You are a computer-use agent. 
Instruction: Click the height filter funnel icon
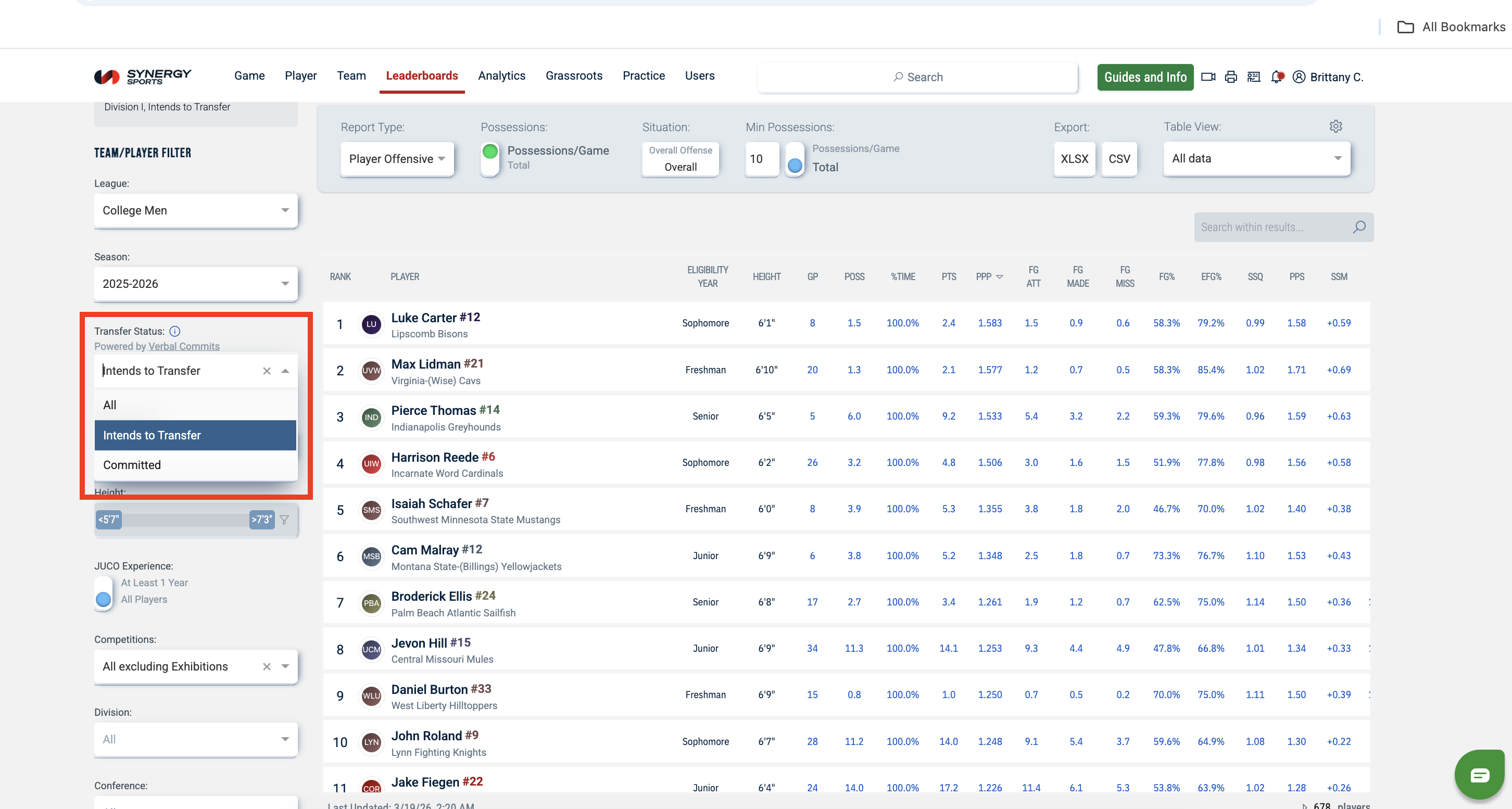284,520
